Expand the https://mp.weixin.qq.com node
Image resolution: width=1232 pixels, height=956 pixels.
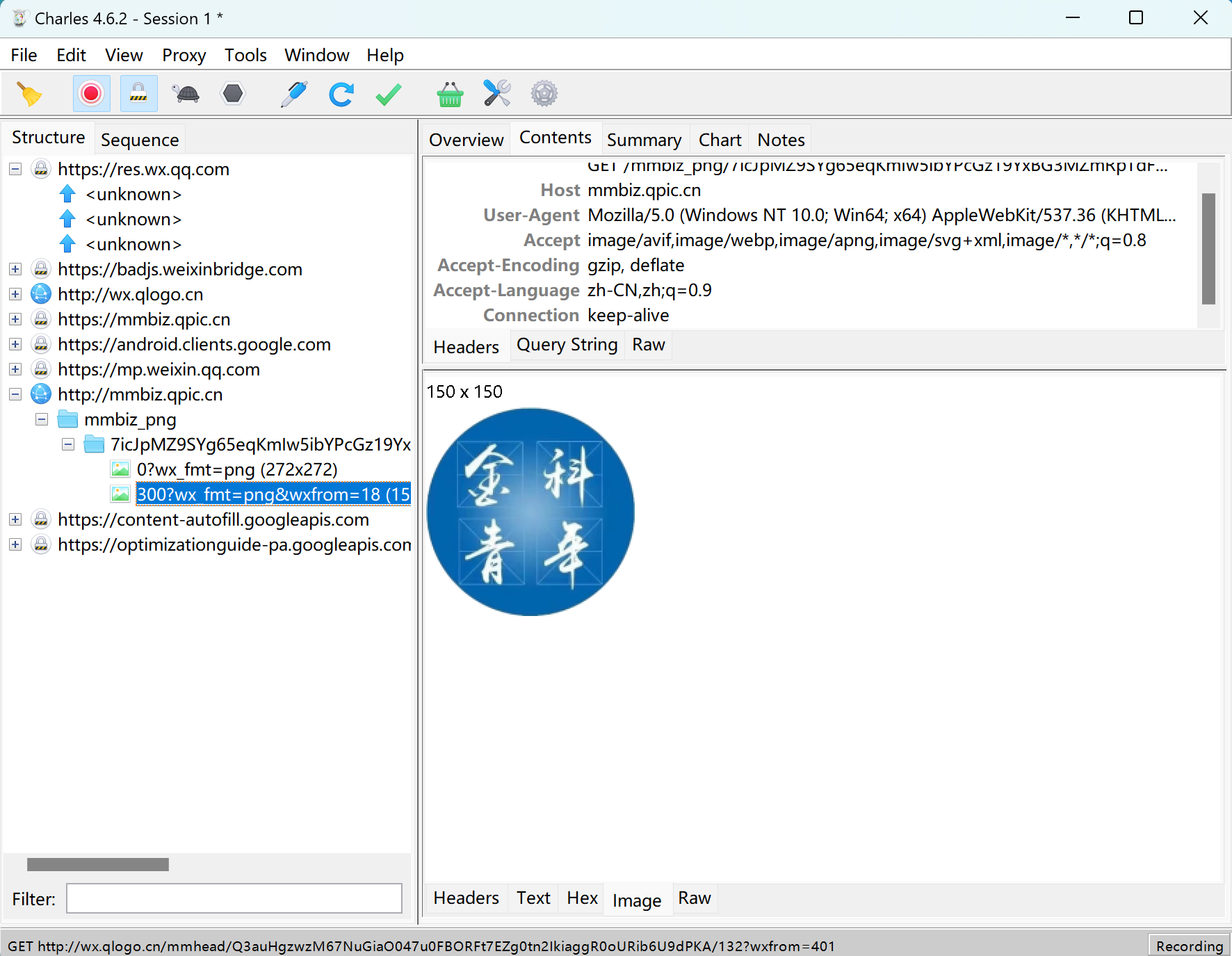pyautogui.click(x=15, y=369)
